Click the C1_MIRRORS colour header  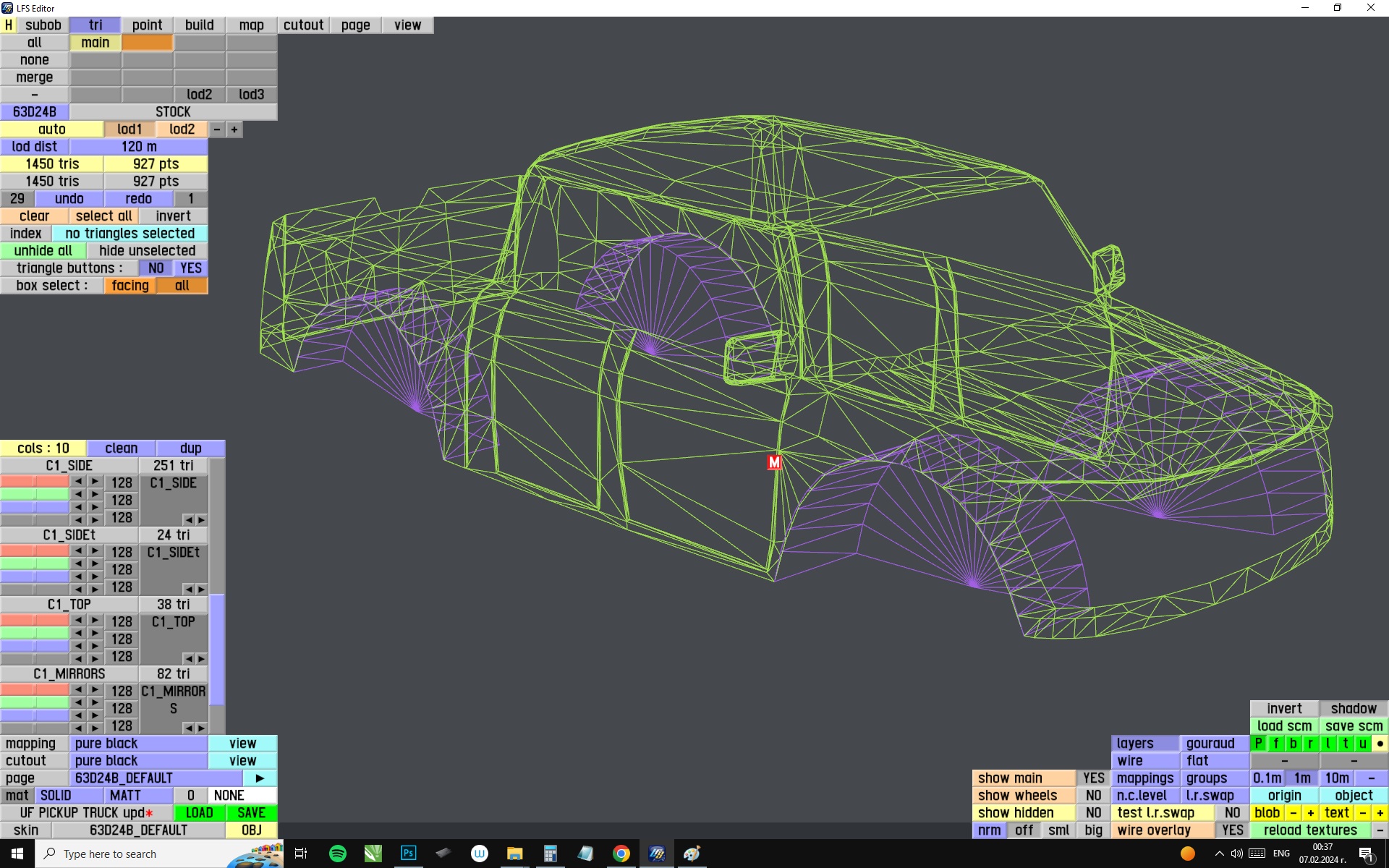point(69,674)
